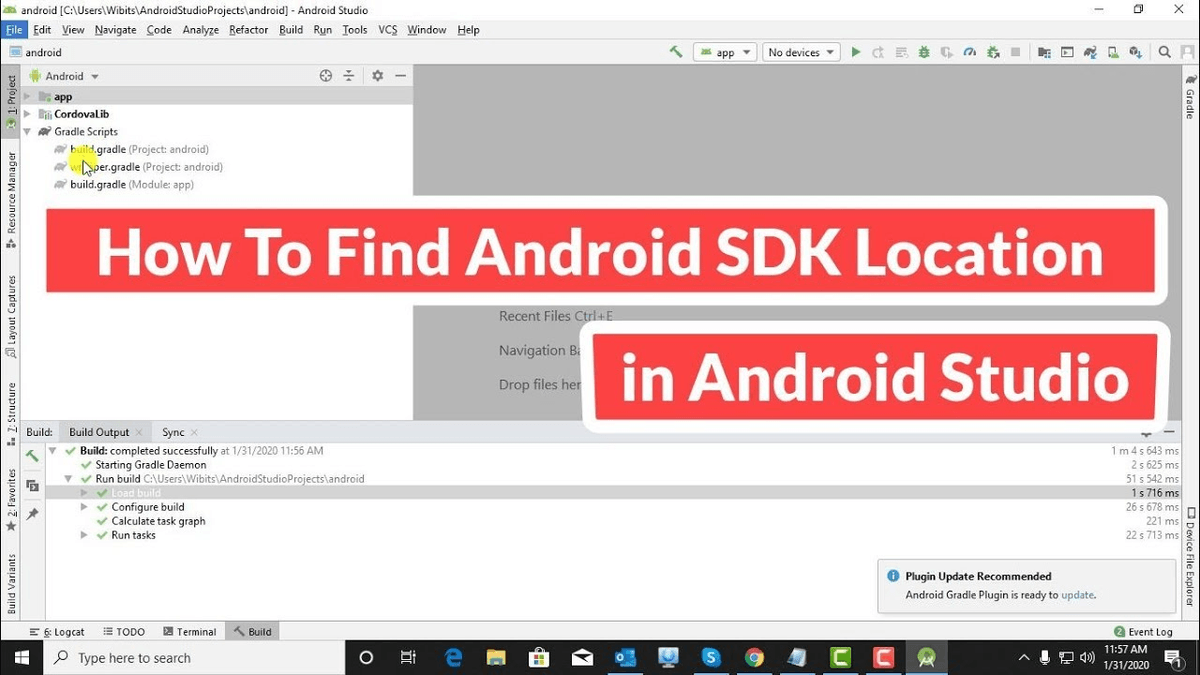Screen dimensions: 1200x675
Task: Click the Apply Changes and Restart icon
Action: pyautogui.click(x=878, y=52)
